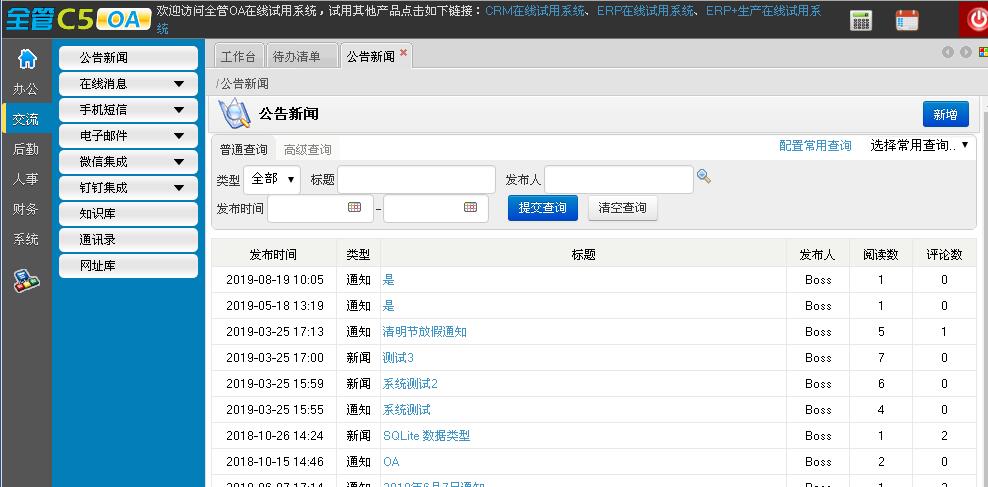
Task: Select the 普通查询 tab
Action: coord(243,150)
